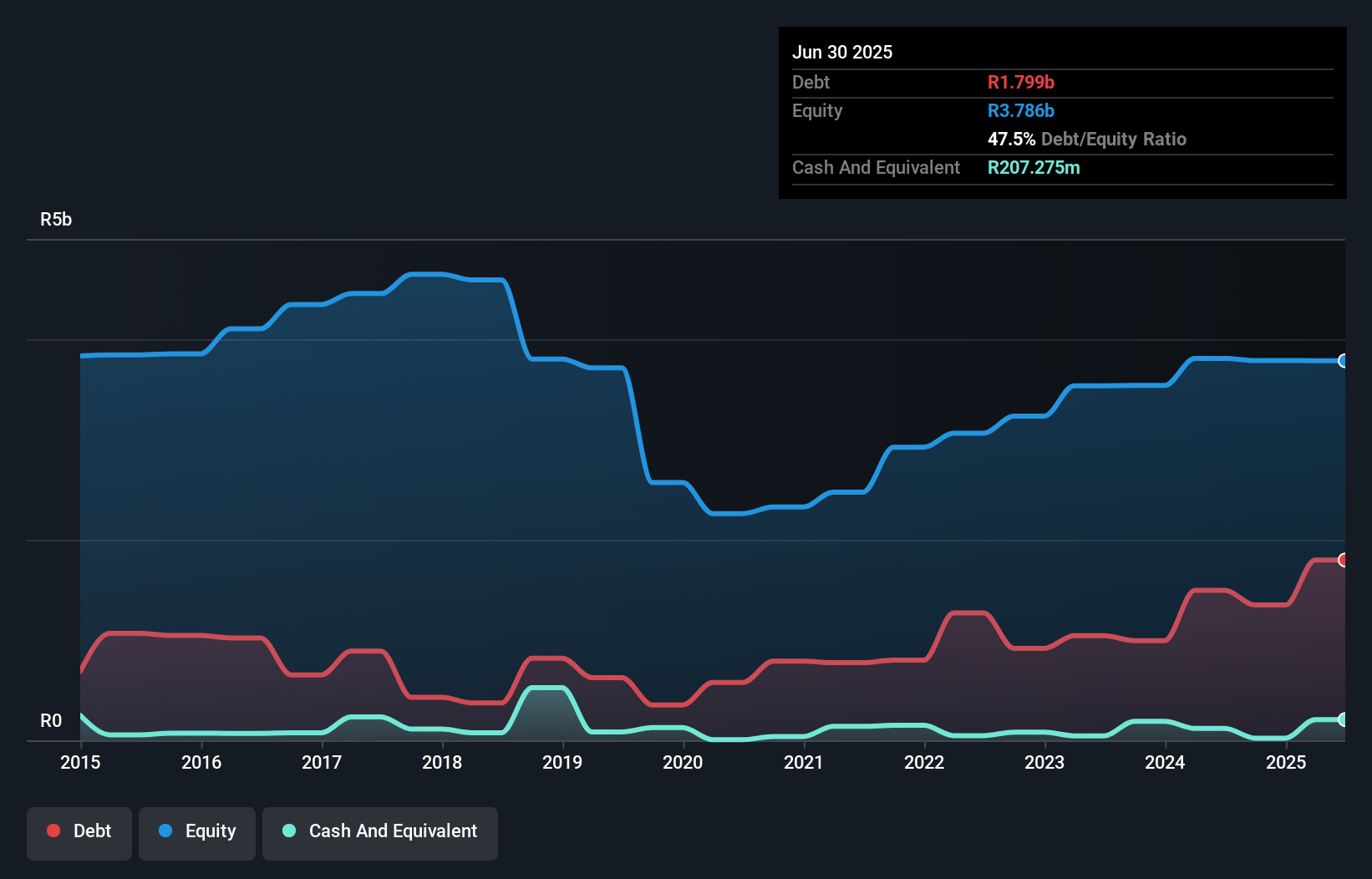
Task: Click the R1.799b red debt value
Action: point(1020,82)
